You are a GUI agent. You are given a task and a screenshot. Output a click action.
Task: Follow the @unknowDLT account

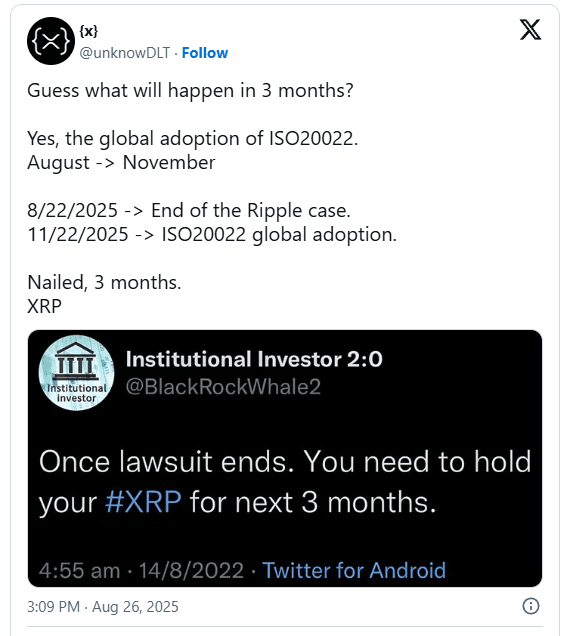[x=204, y=53]
